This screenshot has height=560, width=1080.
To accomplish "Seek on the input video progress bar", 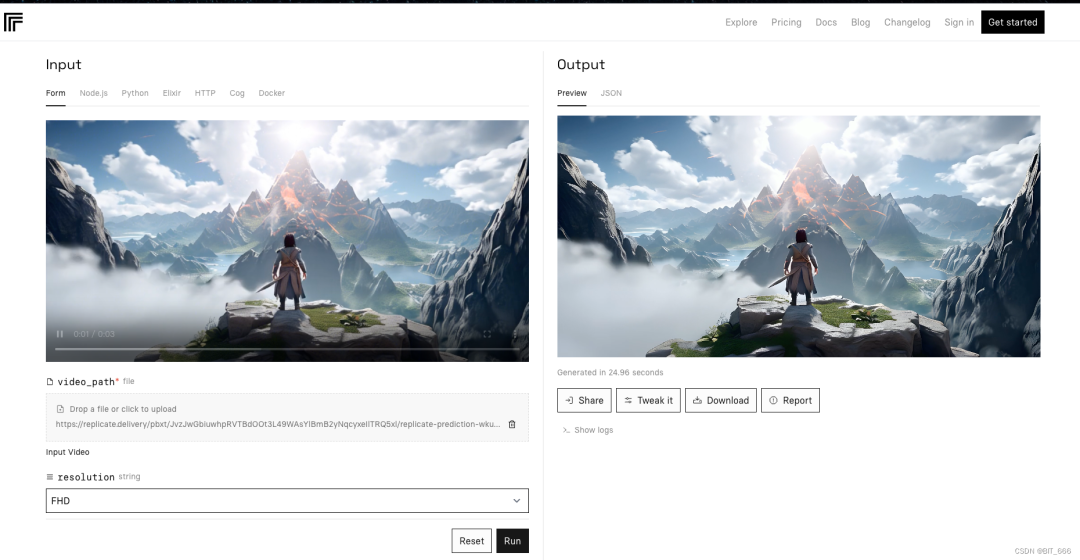I will coord(287,349).
